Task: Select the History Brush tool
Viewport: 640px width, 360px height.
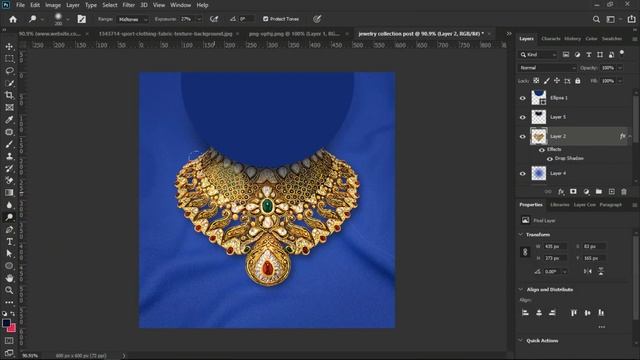Action: 9,168
